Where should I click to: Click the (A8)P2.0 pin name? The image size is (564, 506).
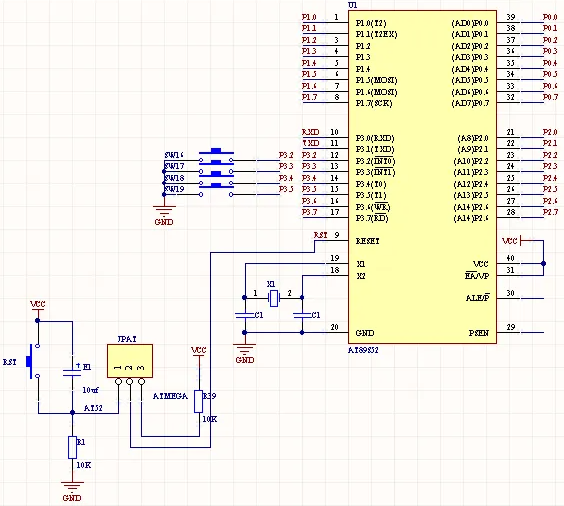(473, 138)
